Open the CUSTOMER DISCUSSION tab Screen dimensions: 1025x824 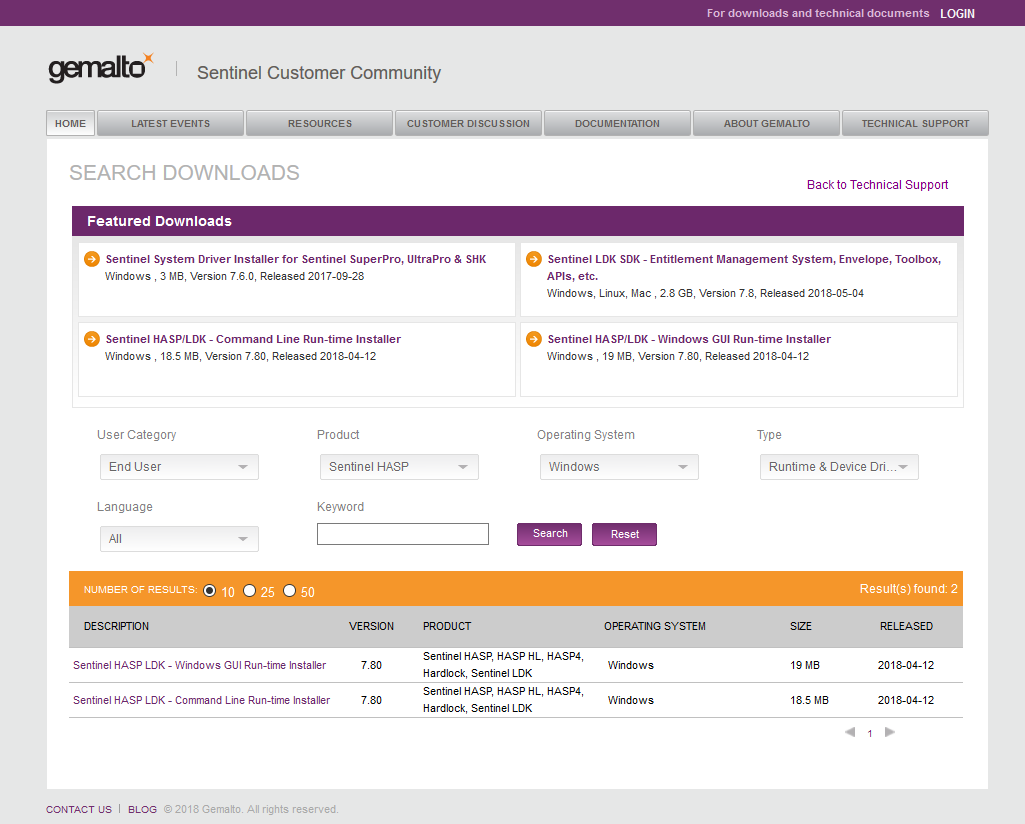[x=468, y=123]
